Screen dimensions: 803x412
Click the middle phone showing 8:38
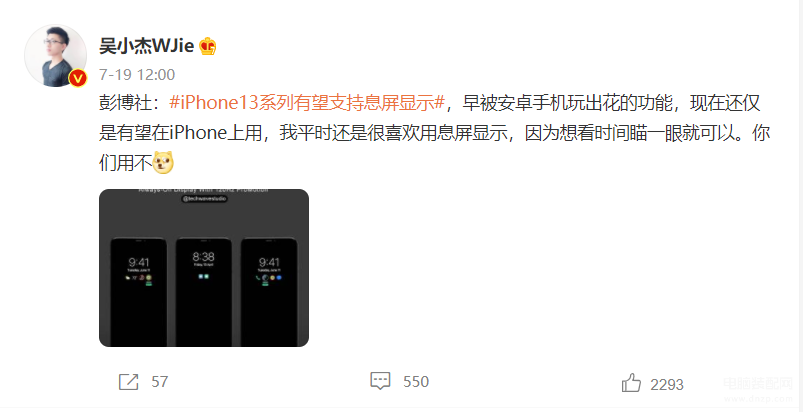pyautogui.click(x=204, y=292)
